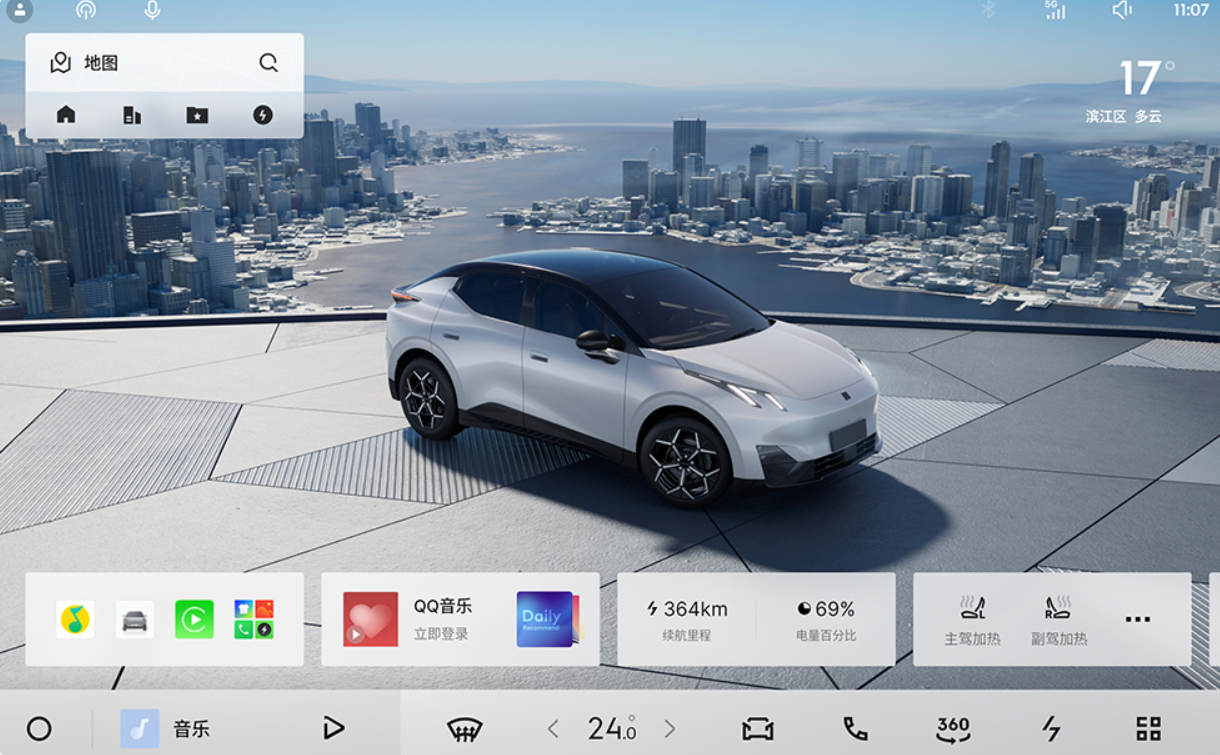Navigate to company building icon

(x=131, y=115)
